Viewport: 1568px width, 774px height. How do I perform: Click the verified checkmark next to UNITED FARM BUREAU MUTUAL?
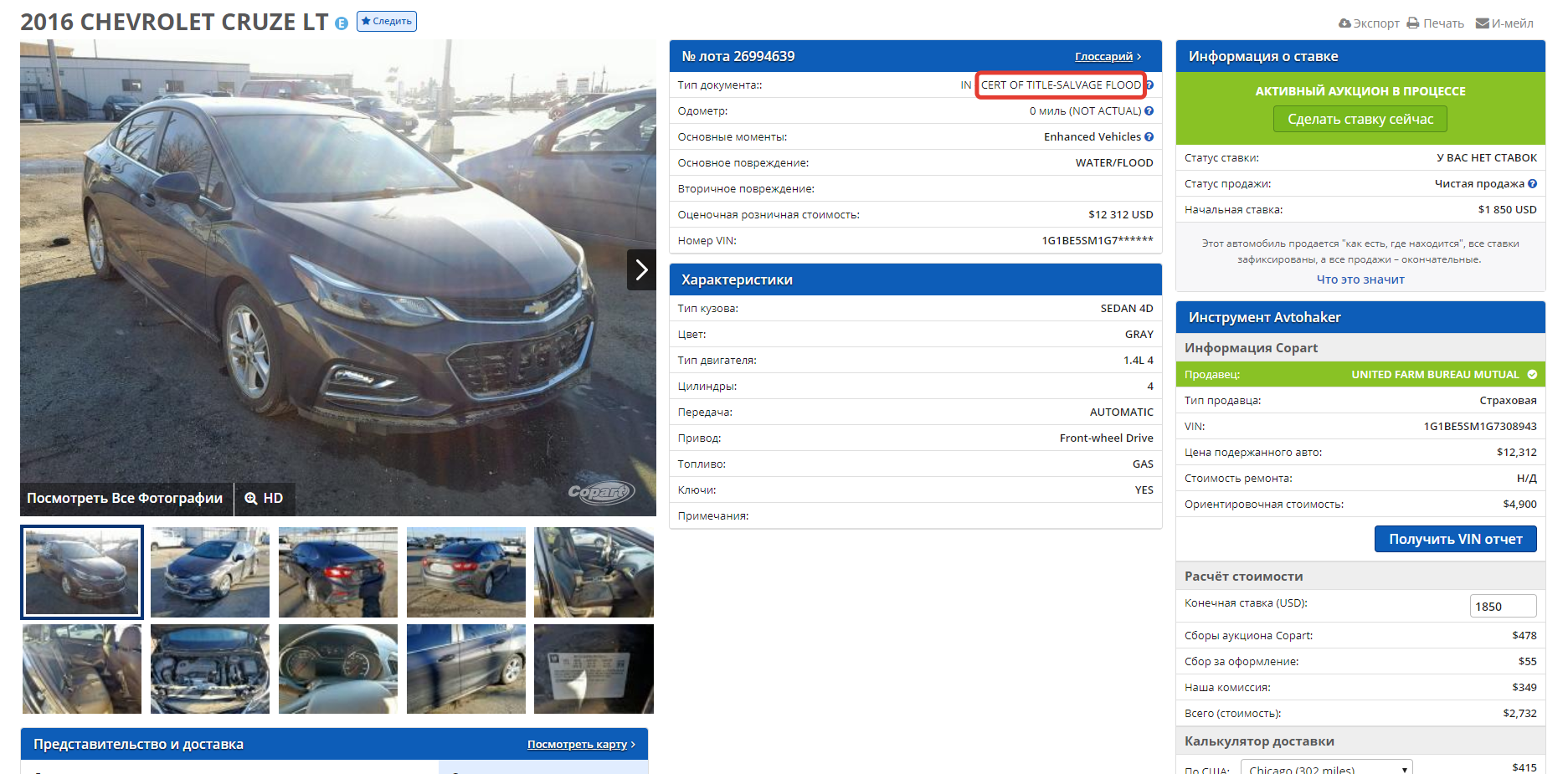[x=1532, y=375]
